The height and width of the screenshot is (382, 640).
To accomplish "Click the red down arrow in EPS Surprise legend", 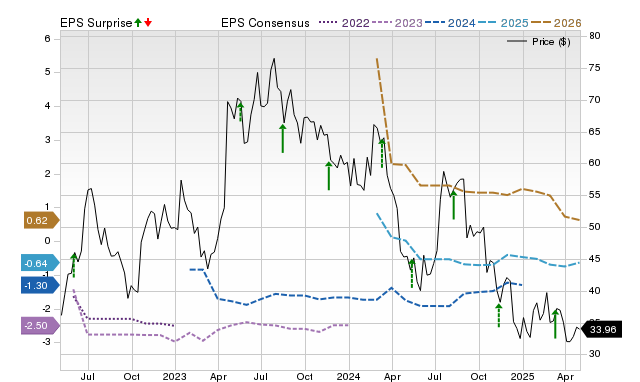I will (x=148, y=22).
